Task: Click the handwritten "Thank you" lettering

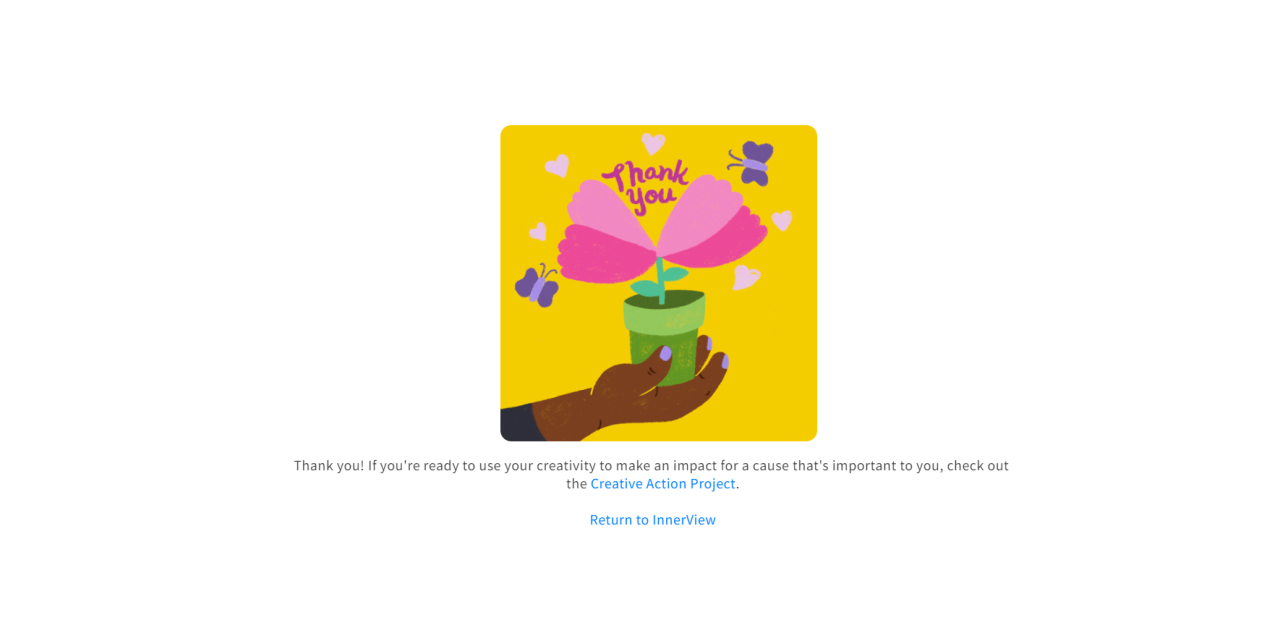Action: tap(643, 186)
